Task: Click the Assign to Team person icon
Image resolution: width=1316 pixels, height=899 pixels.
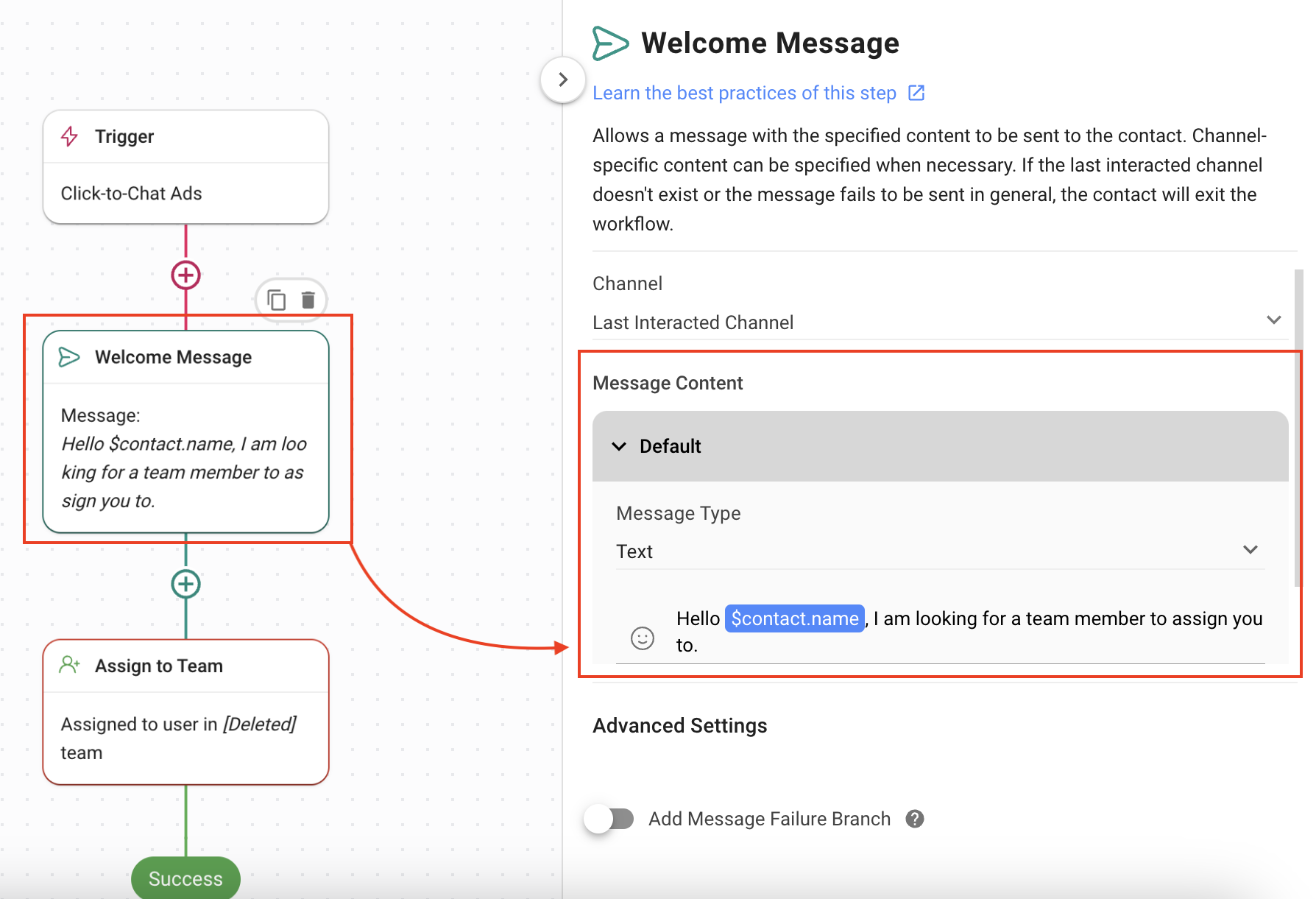Action: pyautogui.click(x=70, y=666)
